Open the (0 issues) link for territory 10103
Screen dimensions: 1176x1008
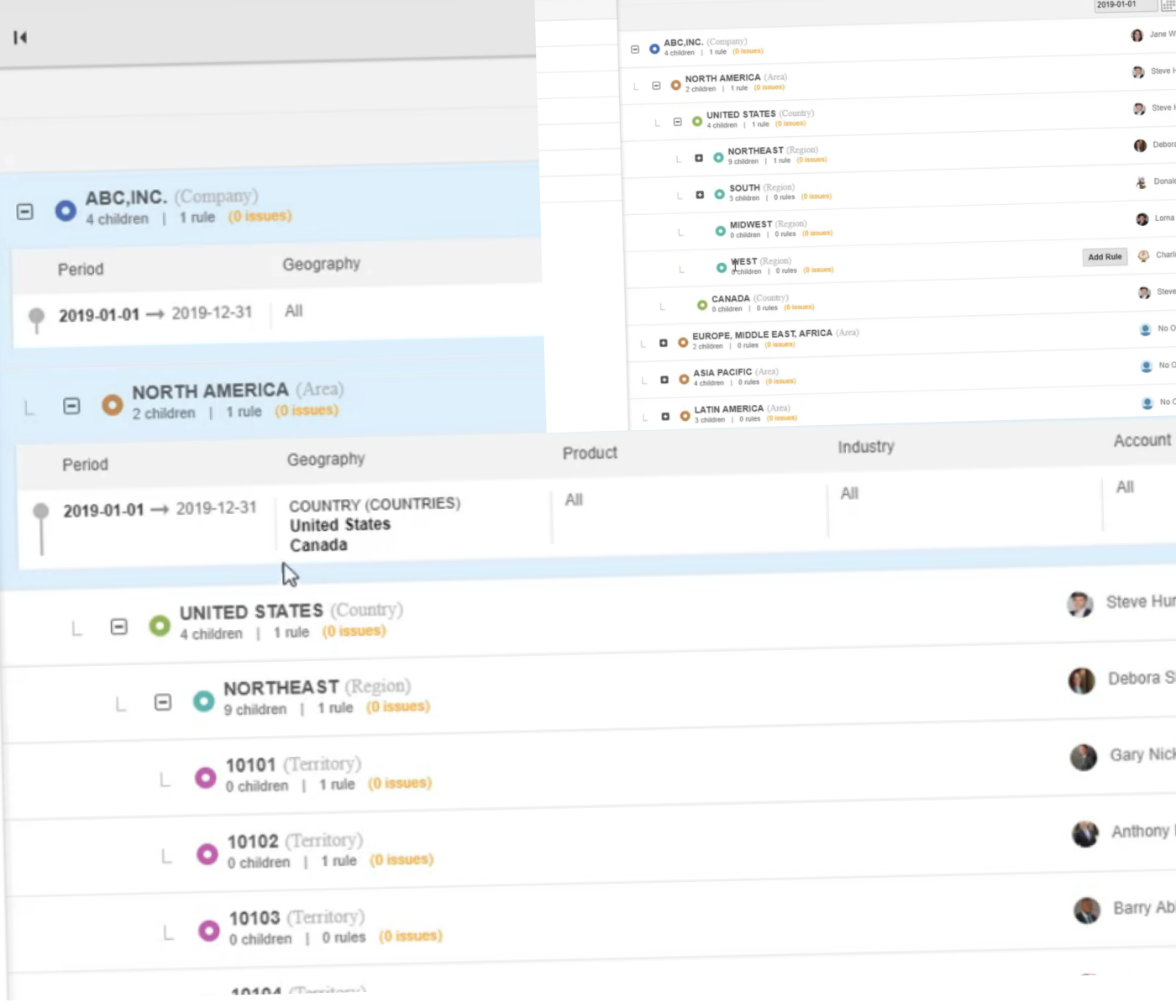(x=411, y=936)
